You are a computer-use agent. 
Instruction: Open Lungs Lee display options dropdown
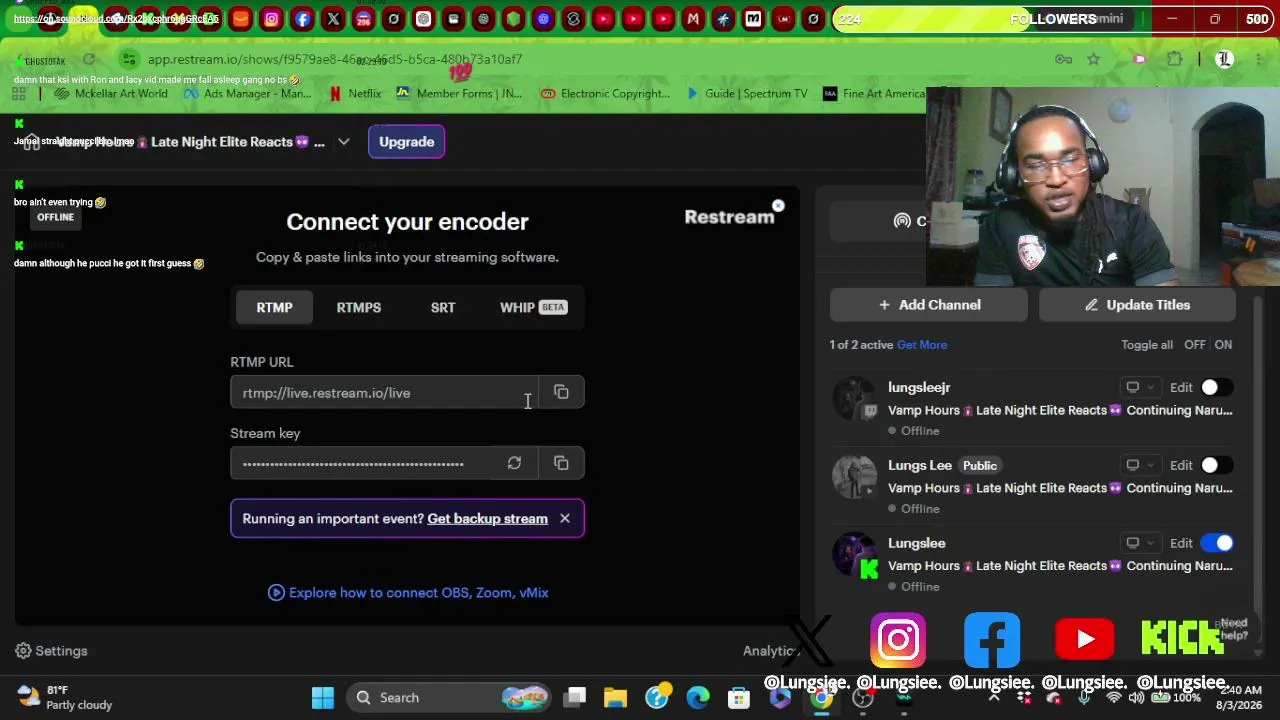click(1140, 465)
